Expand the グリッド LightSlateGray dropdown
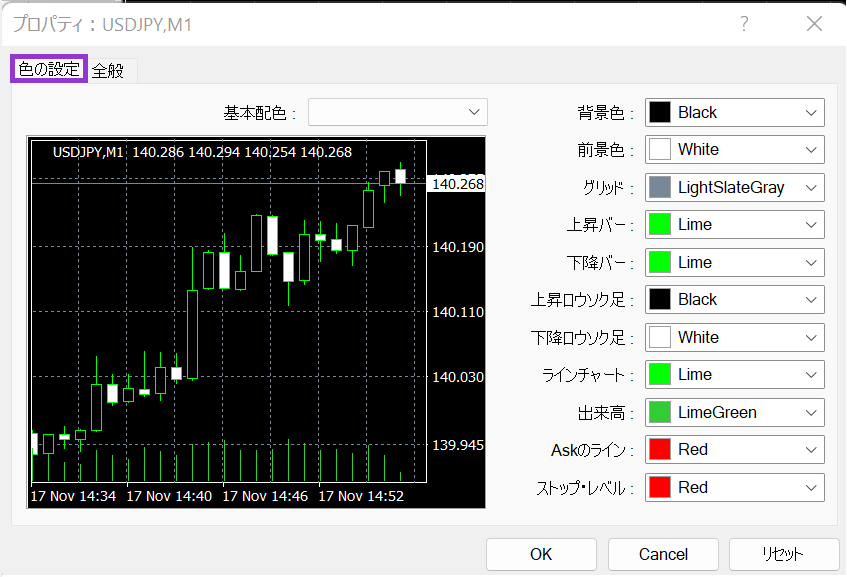Screen dimensions: 847x577 [x=735, y=187]
